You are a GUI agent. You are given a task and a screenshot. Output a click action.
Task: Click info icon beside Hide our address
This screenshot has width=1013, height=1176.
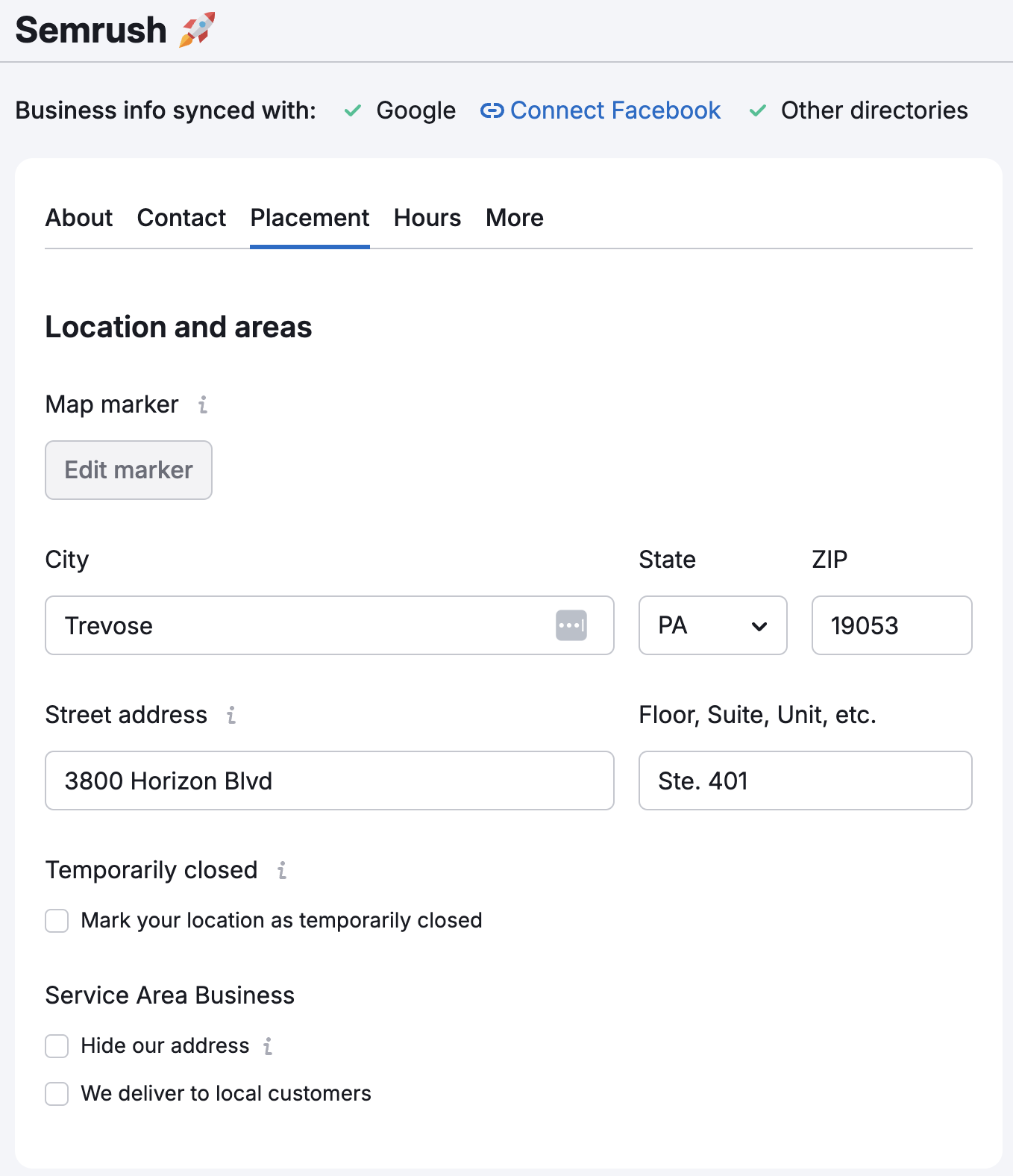click(268, 1046)
